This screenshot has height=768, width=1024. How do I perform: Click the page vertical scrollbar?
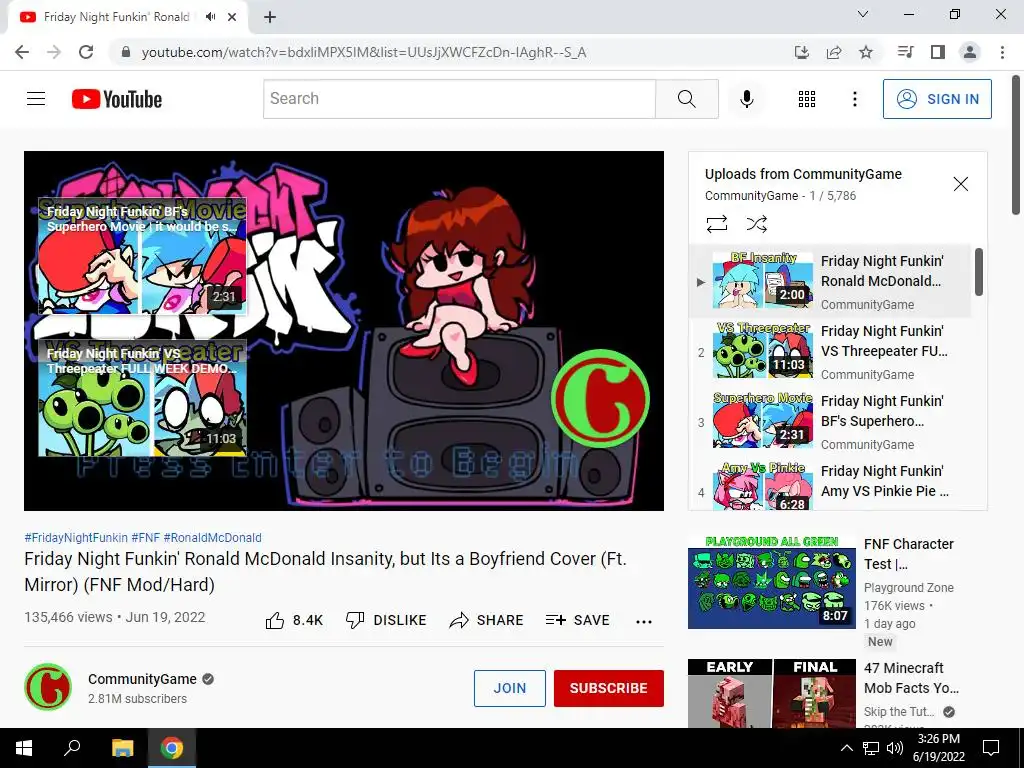pyautogui.click(x=1016, y=145)
